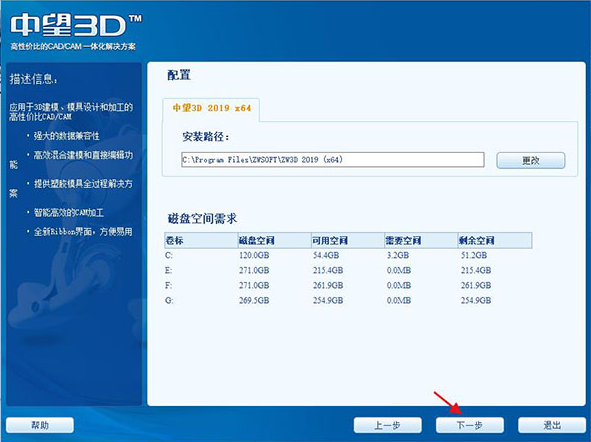Click the 磁盘空间需求 section title
Viewport: 591px width, 442px height.
(202, 219)
